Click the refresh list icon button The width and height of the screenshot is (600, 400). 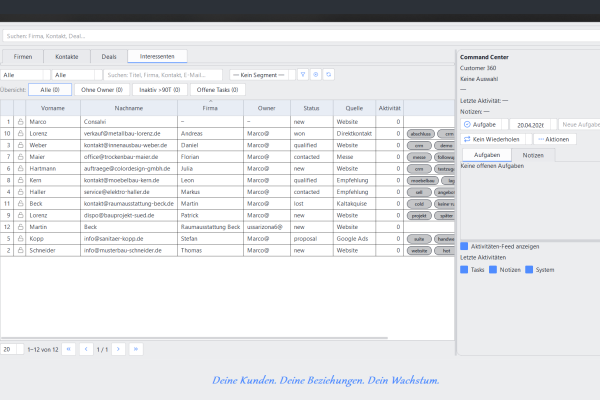[329, 75]
